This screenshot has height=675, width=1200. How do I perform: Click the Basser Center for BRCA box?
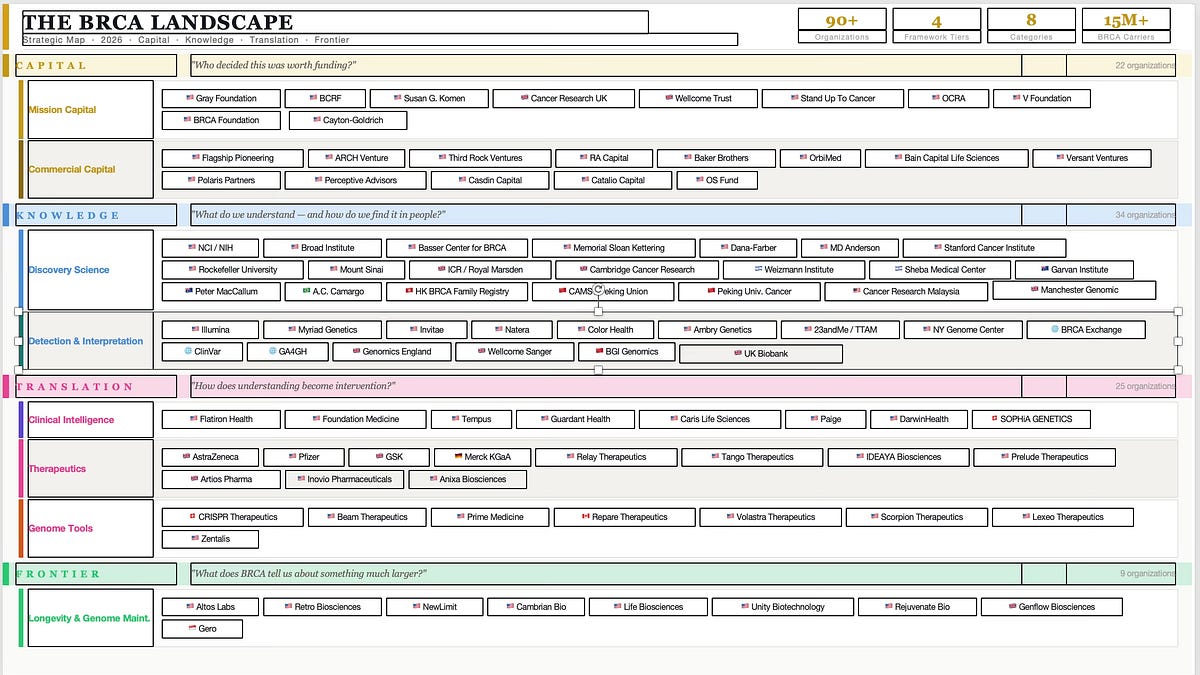[x=456, y=248]
